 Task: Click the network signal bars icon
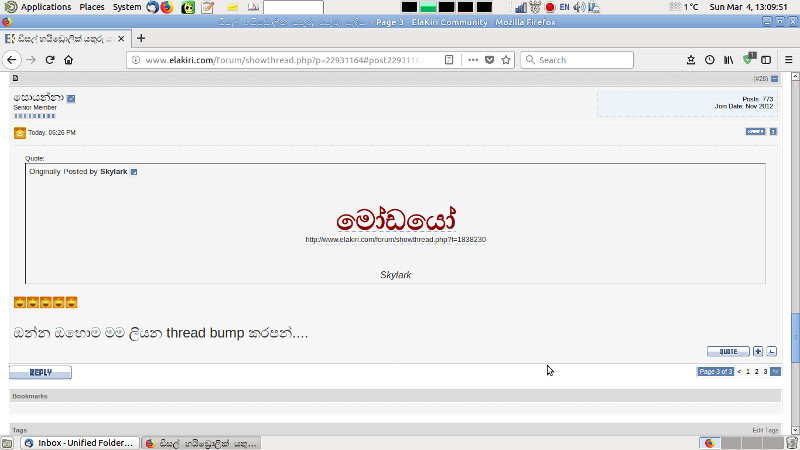(x=520, y=7)
